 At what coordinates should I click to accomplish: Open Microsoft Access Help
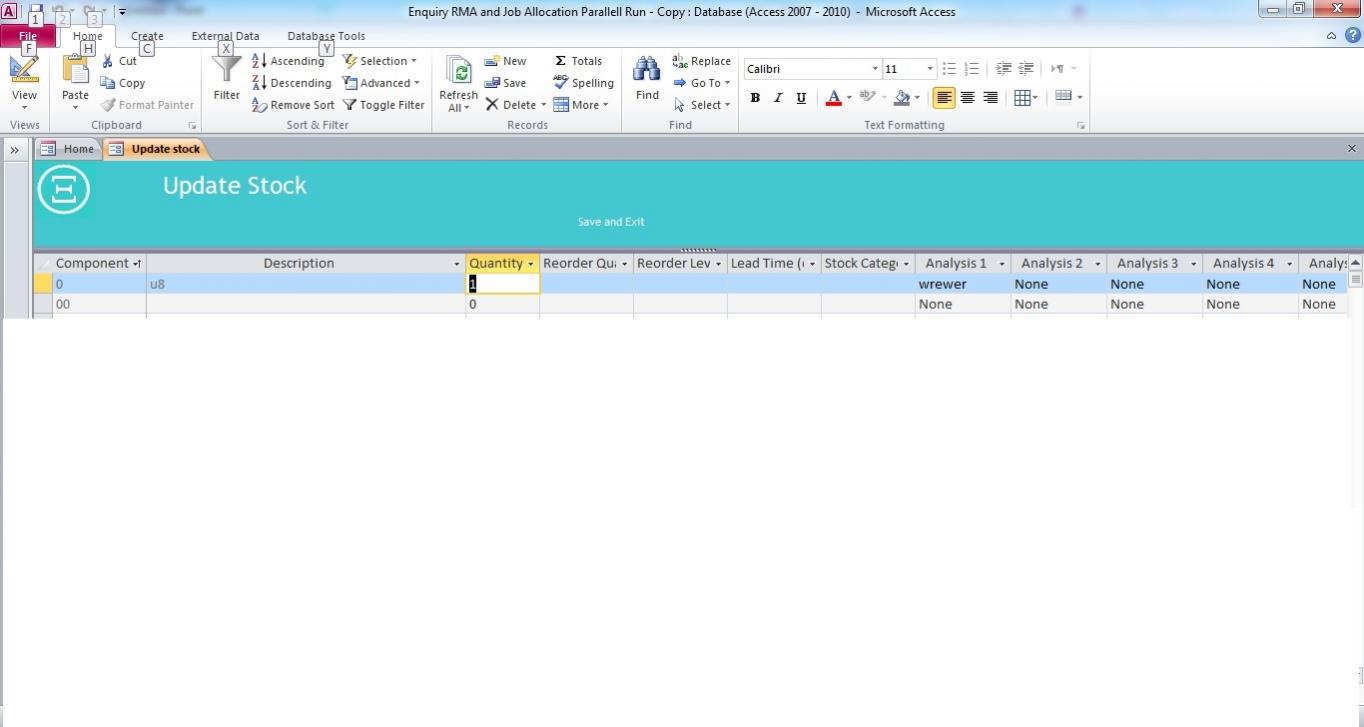point(1351,35)
